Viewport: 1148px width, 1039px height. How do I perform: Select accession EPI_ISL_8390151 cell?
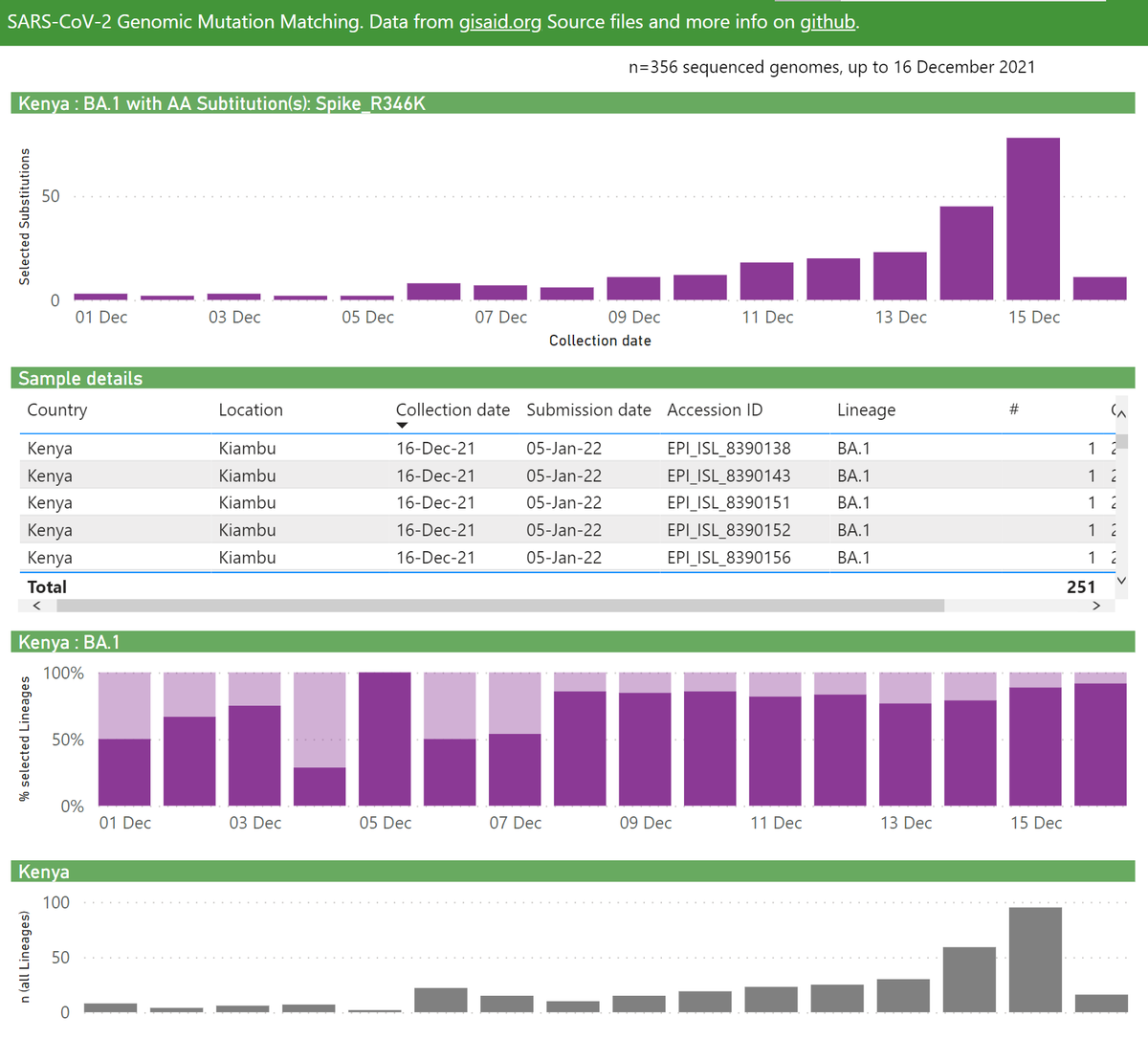coord(729,502)
